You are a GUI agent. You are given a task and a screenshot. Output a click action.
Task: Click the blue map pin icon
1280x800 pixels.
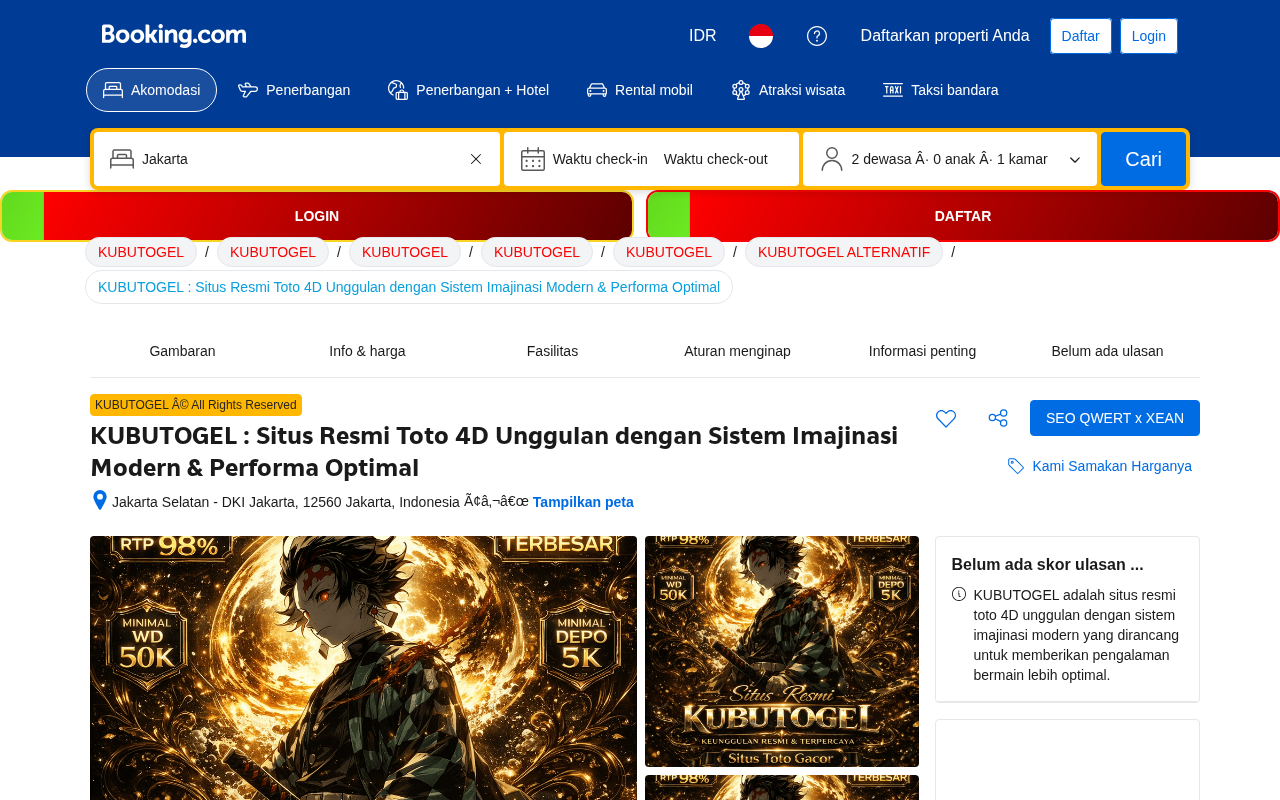tap(100, 500)
